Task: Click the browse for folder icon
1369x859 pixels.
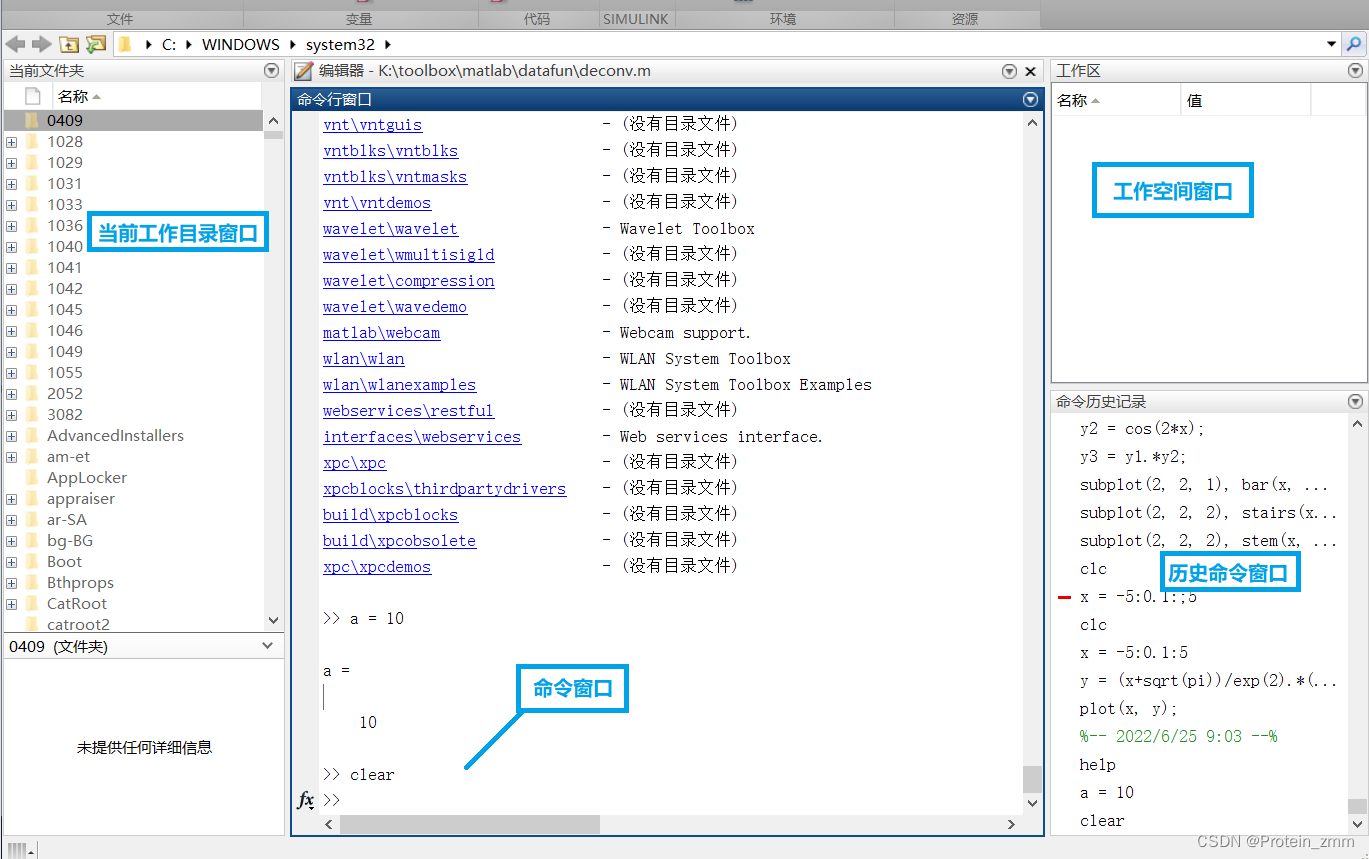Action: tap(96, 44)
